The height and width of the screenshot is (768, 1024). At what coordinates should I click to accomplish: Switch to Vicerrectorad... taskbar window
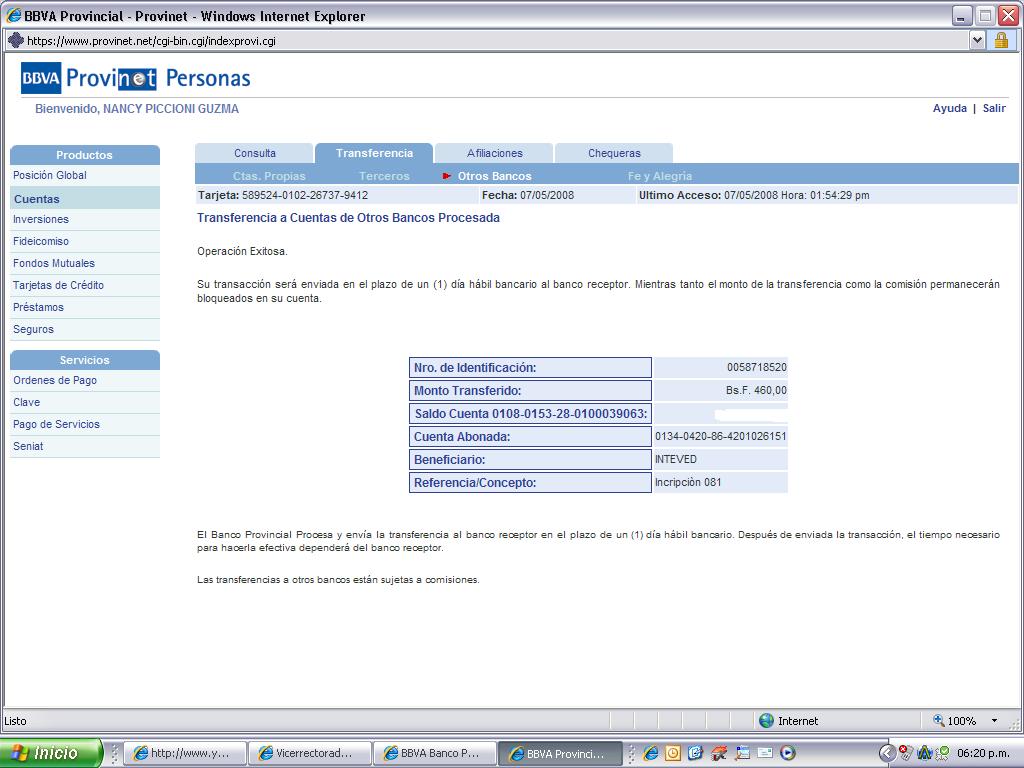(309, 753)
